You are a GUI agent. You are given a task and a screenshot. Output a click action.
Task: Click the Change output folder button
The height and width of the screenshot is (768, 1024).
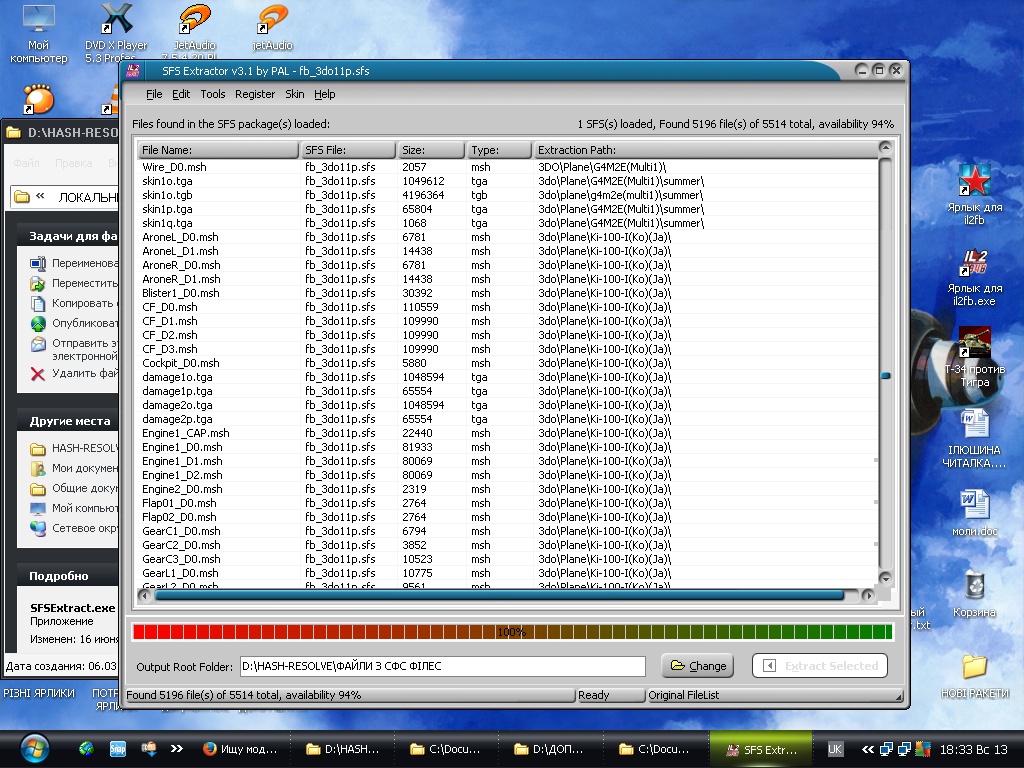click(x=697, y=666)
